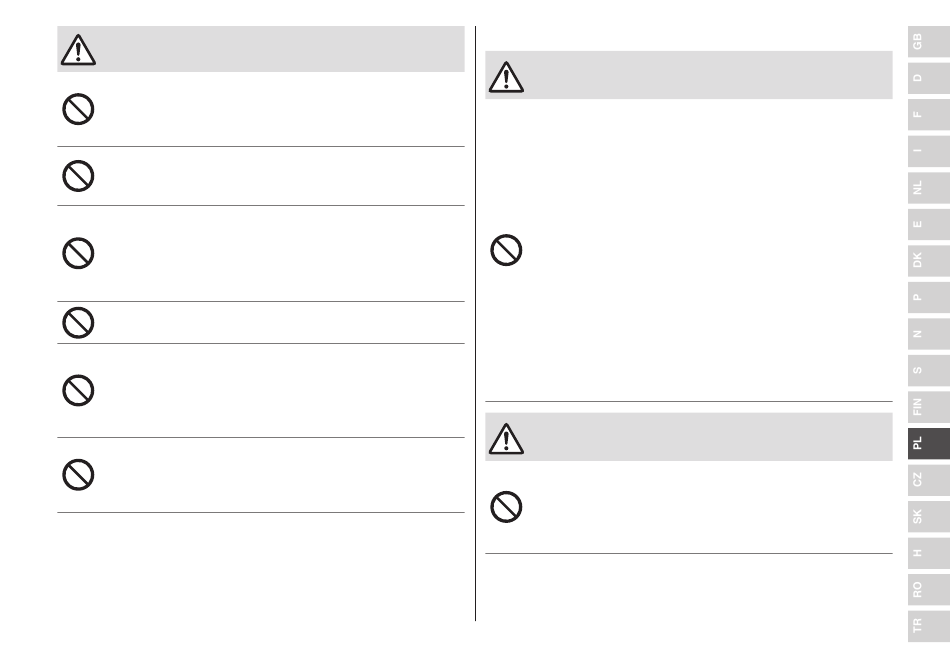Click warning triangle in lower right header
This screenshot has height=668, width=950.
coord(506,438)
